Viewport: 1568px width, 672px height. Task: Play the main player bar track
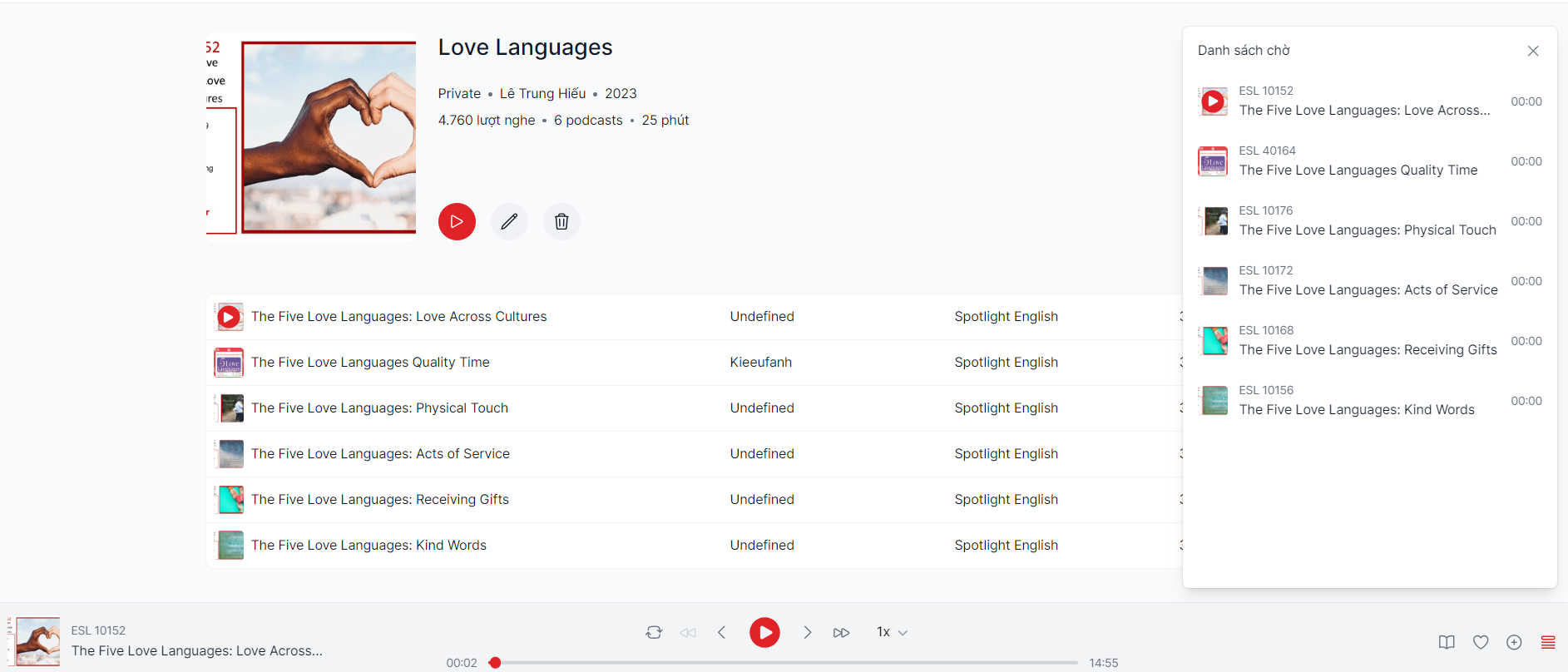(x=764, y=632)
